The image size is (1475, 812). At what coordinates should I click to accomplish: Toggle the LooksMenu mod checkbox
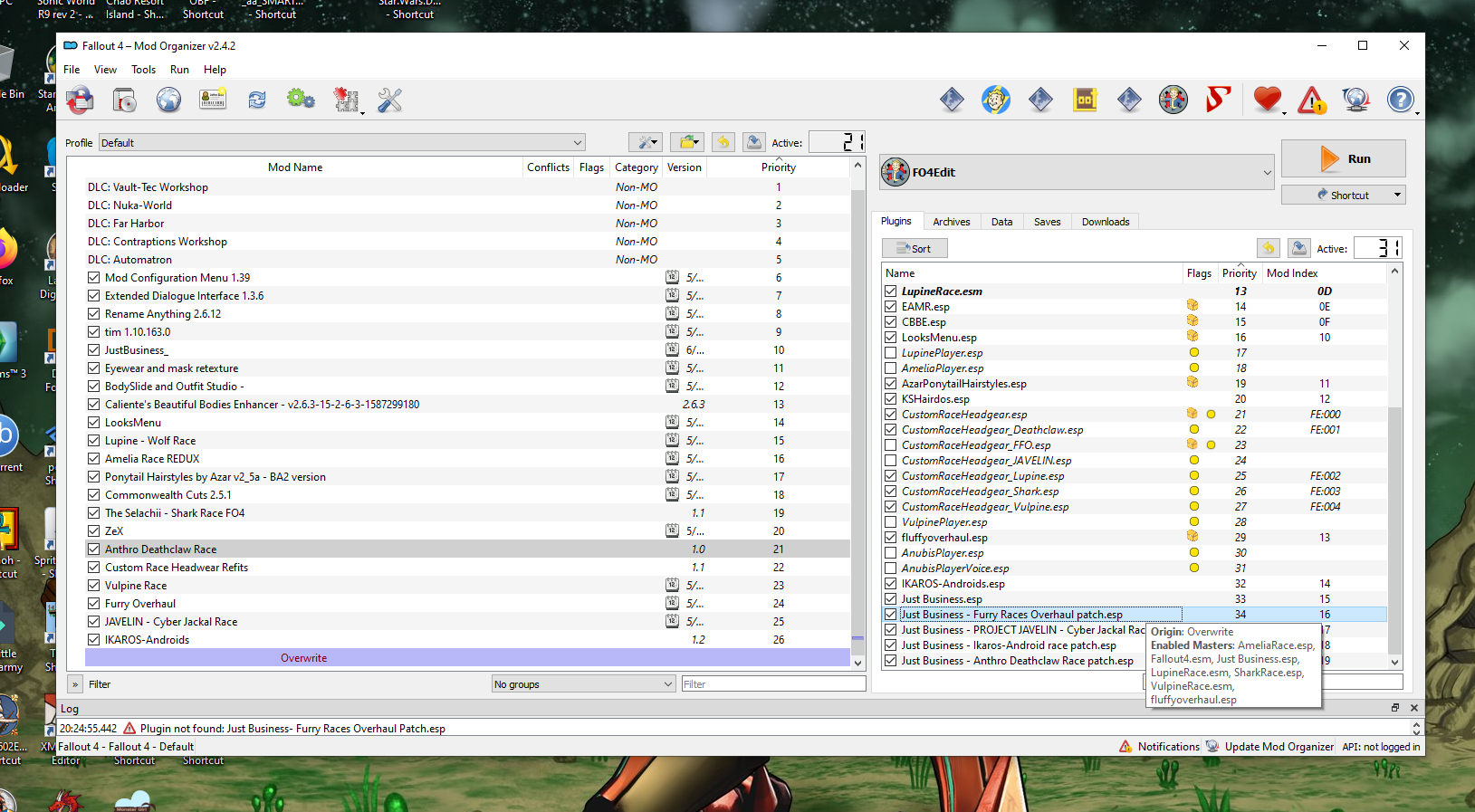[94, 423]
